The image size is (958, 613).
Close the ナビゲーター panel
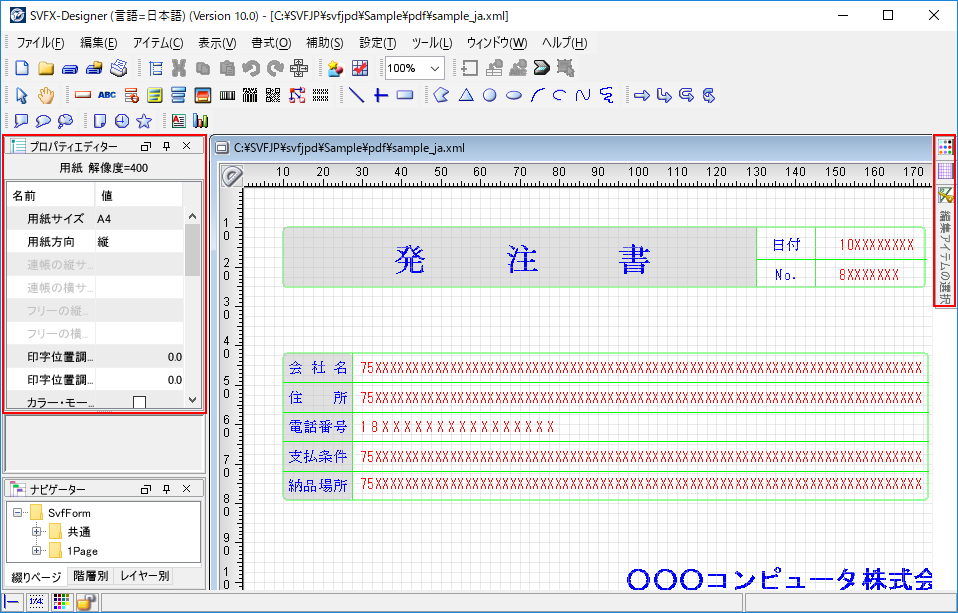(x=187, y=489)
